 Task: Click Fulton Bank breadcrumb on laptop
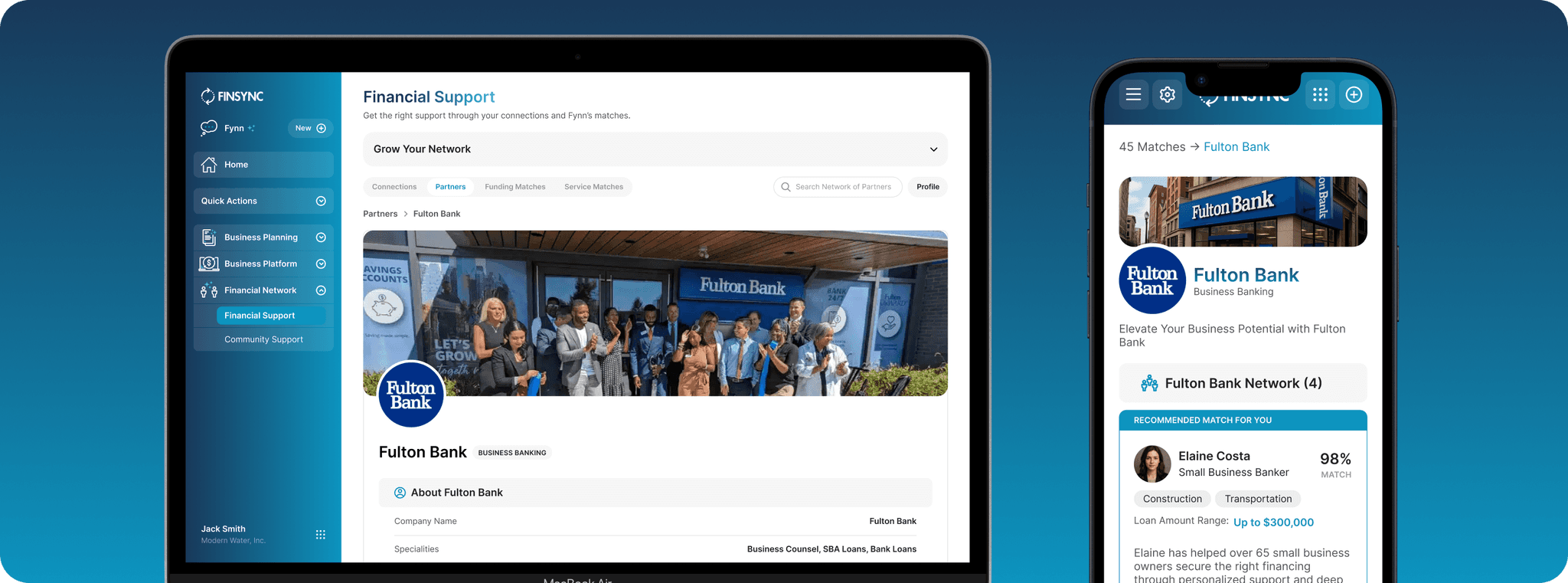tap(436, 214)
